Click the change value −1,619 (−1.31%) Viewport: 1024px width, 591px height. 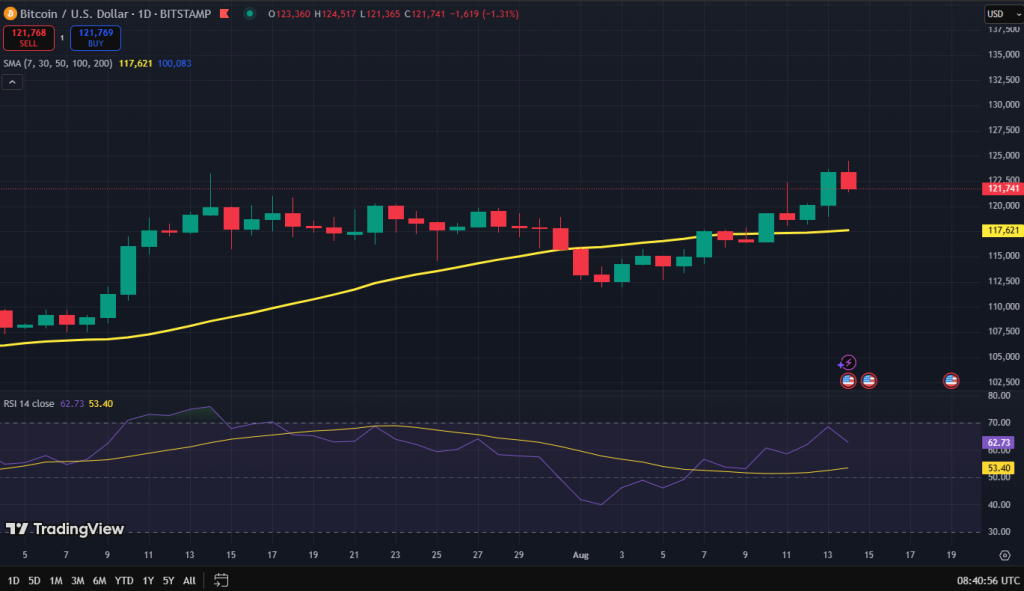484,14
